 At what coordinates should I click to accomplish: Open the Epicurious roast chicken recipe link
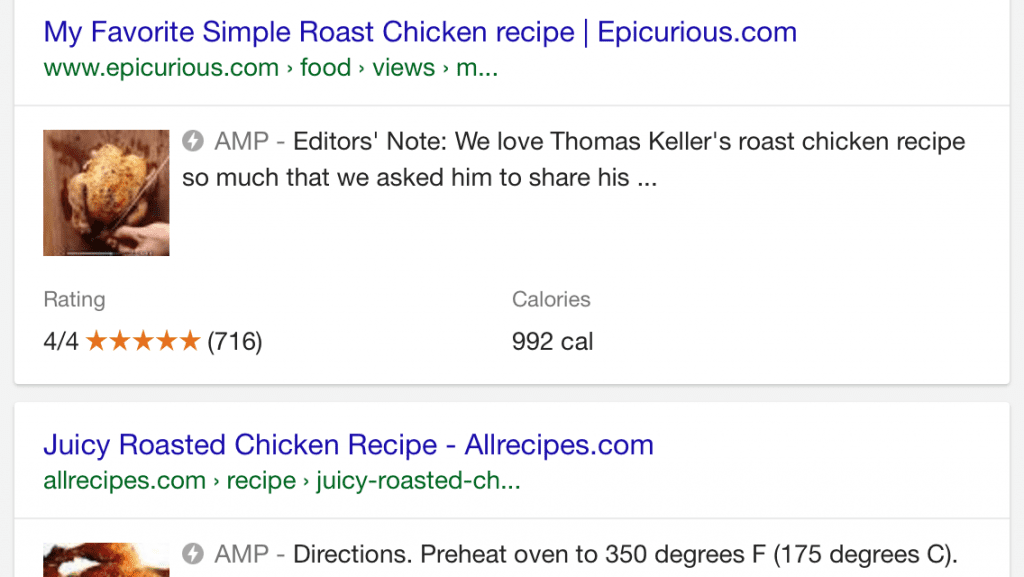[x=419, y=32]
